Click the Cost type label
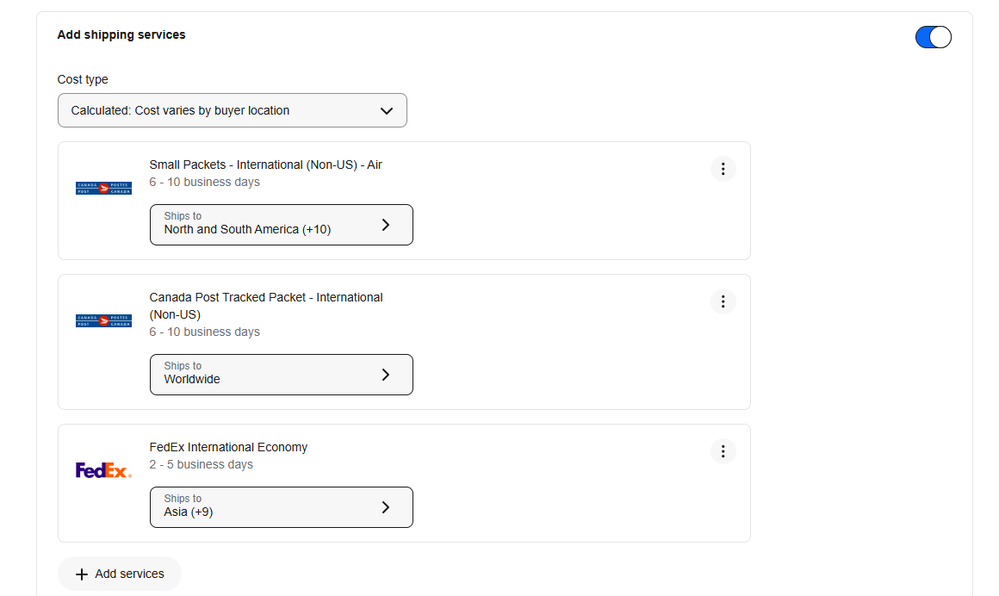 coord(83,80)
